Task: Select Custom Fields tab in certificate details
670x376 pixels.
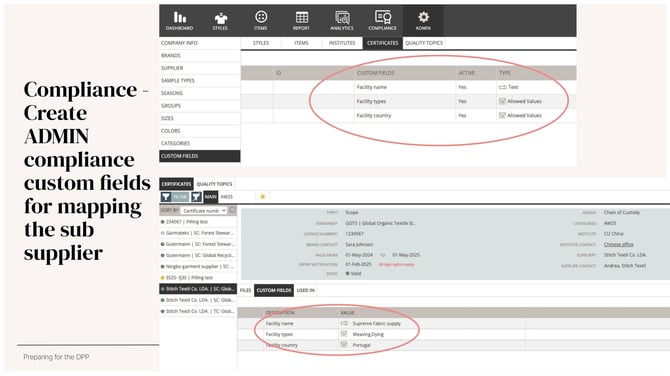Action: coord(274,290)
